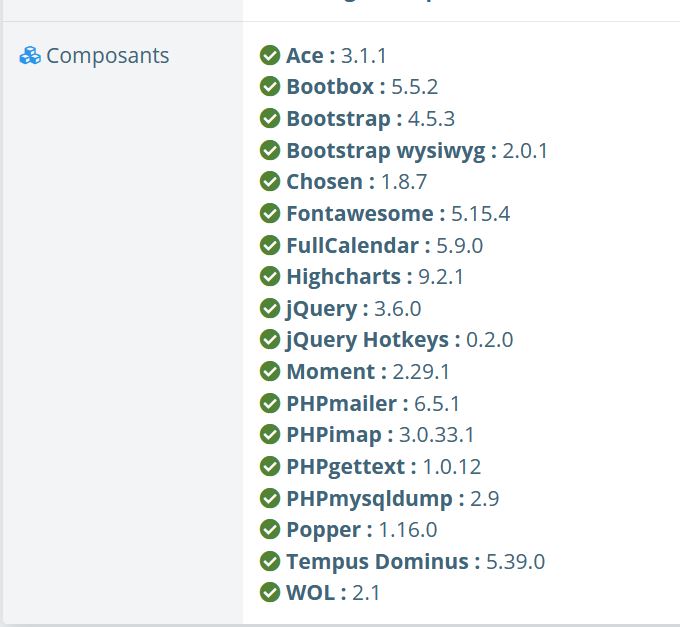Click the check icon beside PHPmysqldump
Screen dimensions: 680x627
(x=270, y=498)
